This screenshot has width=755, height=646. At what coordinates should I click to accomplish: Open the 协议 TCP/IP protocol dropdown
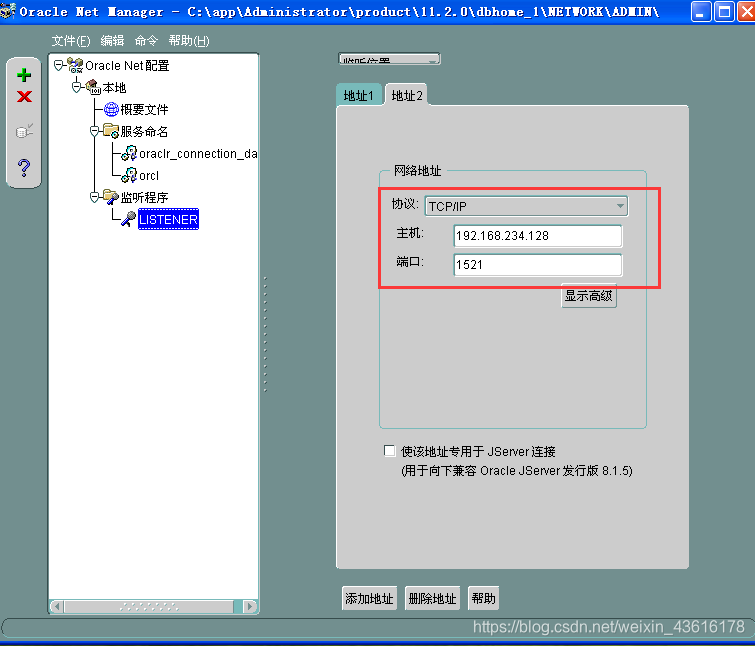click(526, 206)
